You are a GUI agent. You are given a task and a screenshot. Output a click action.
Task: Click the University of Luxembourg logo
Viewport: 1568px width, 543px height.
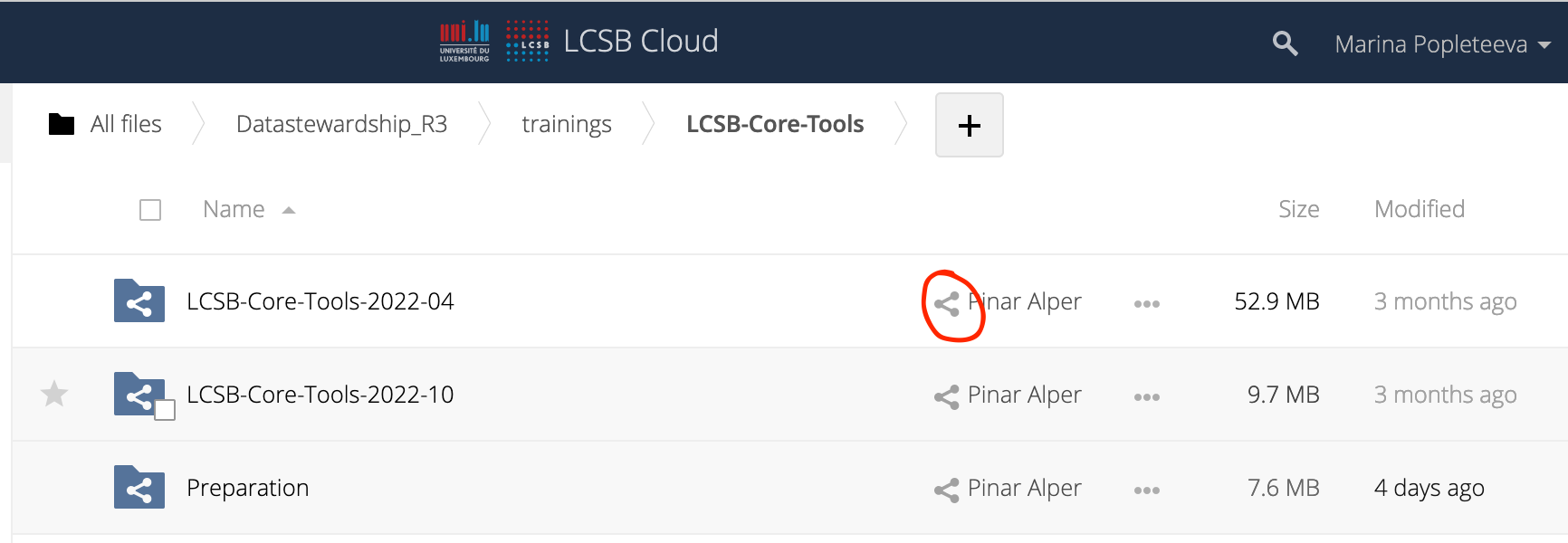coord(464,42)
